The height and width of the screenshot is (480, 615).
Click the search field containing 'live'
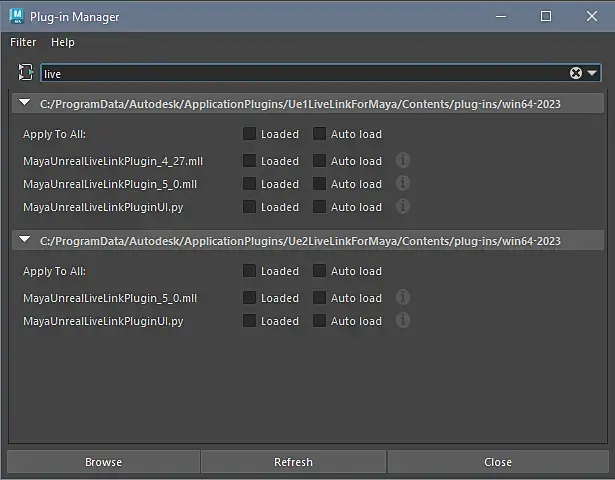click(x=320, y=73)
